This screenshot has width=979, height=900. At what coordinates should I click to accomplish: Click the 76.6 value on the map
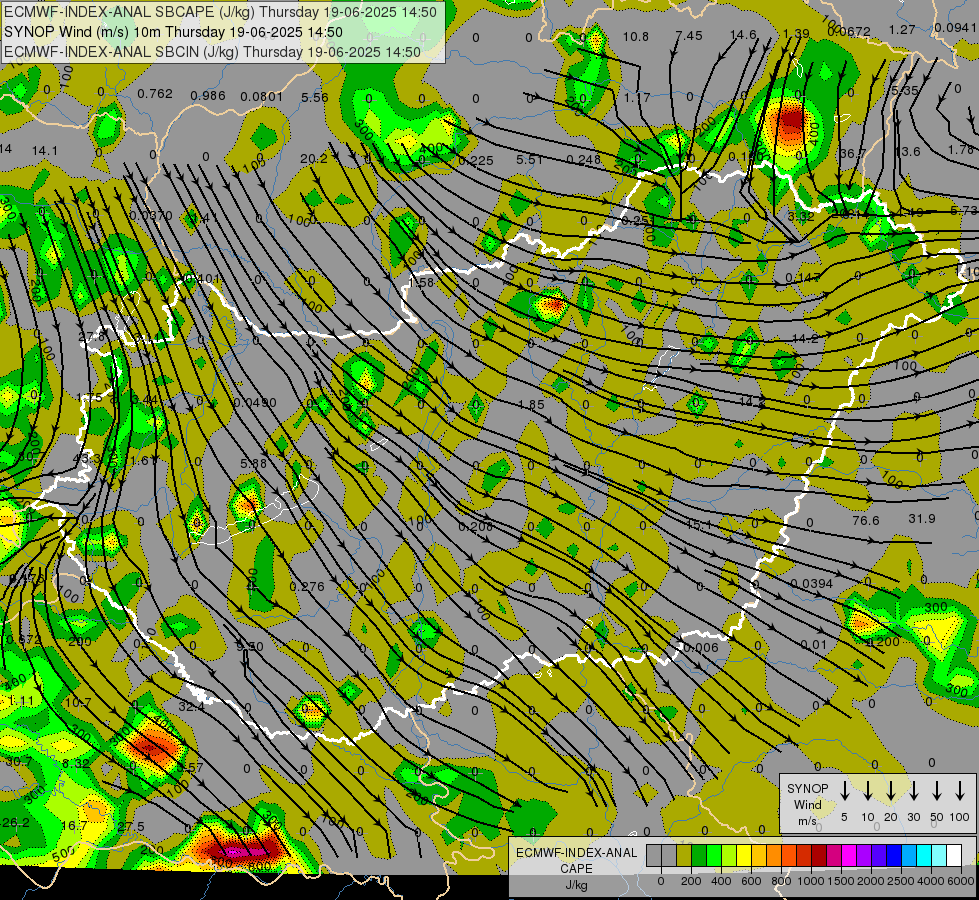[866, 520]
